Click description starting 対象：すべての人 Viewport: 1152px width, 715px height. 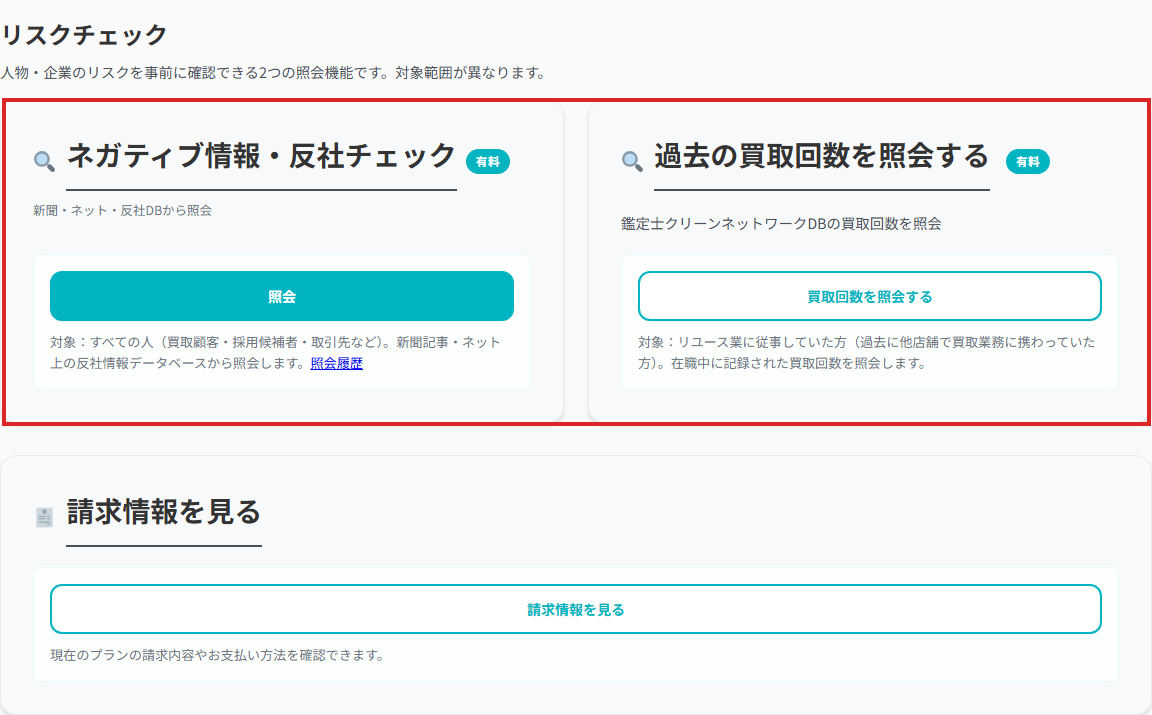(x=276, y=353)
